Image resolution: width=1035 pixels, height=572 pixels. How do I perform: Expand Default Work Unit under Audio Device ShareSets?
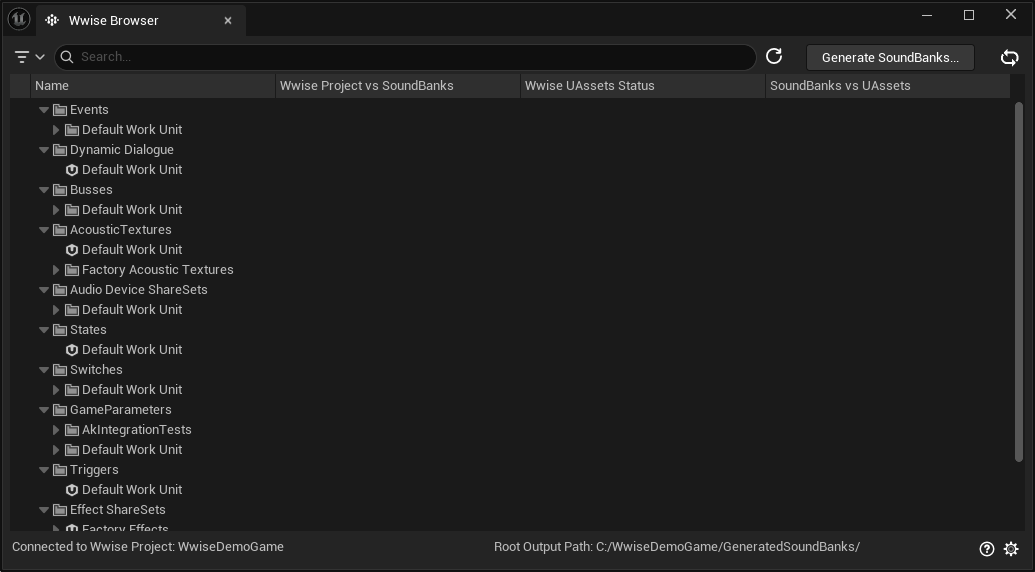(56, 310)
